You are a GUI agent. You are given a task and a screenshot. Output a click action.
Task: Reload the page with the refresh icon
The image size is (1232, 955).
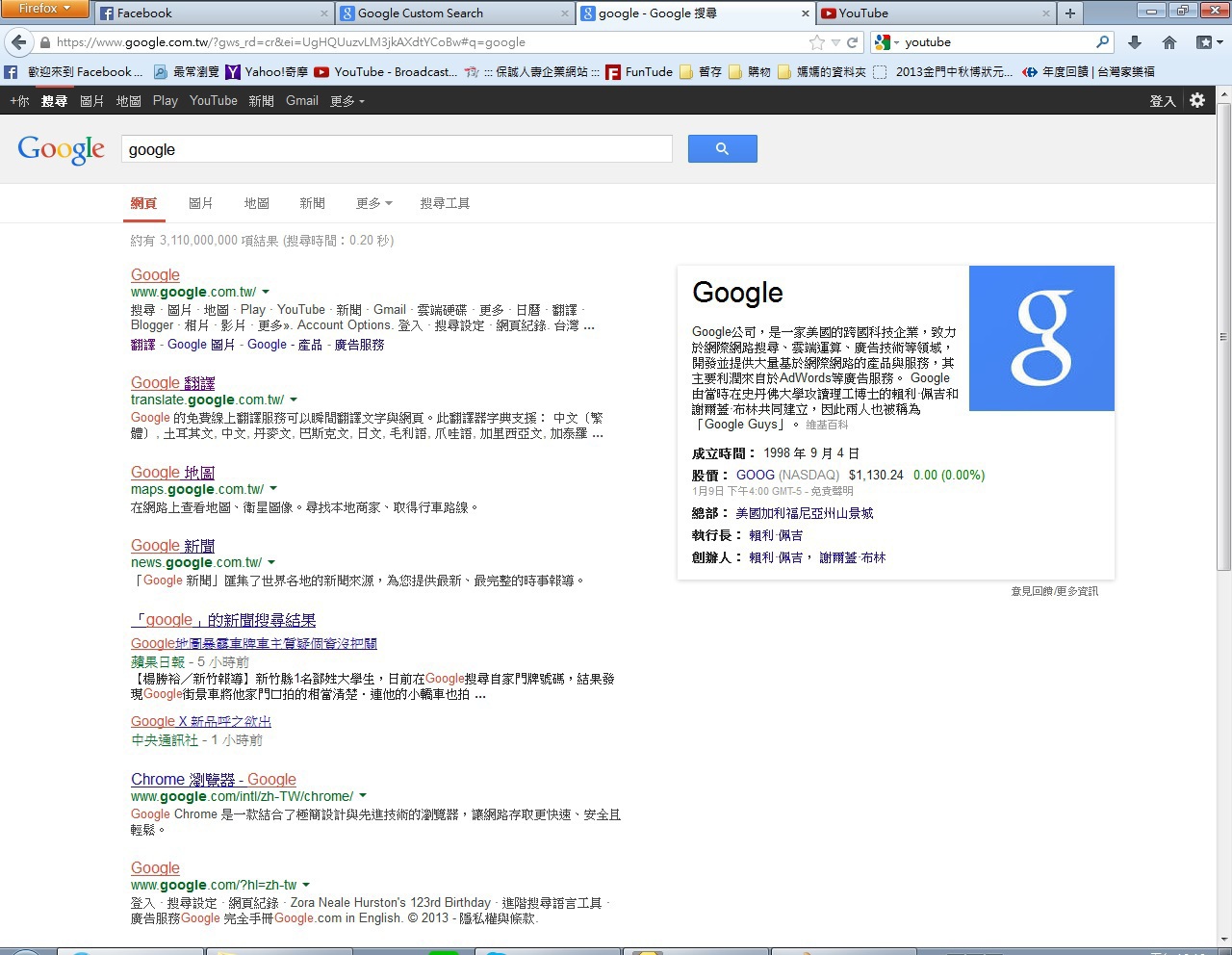pyautogui.click(x=852, y=42)
